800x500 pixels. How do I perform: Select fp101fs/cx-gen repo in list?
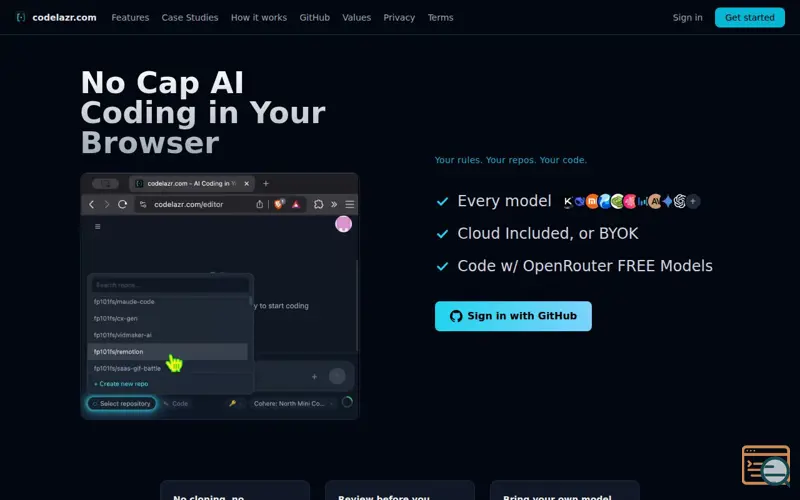(167, 318)
